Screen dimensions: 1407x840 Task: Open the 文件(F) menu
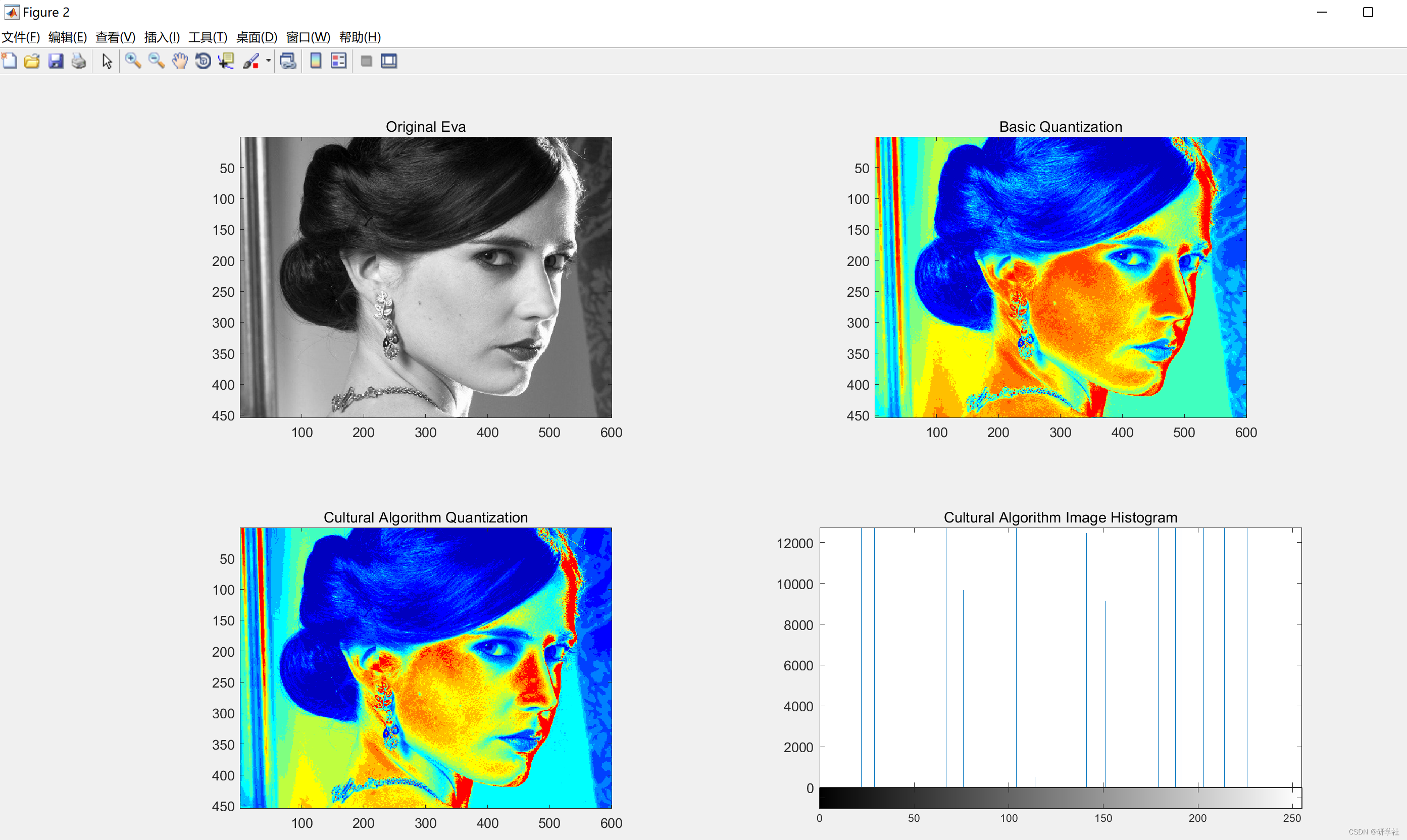21,37
